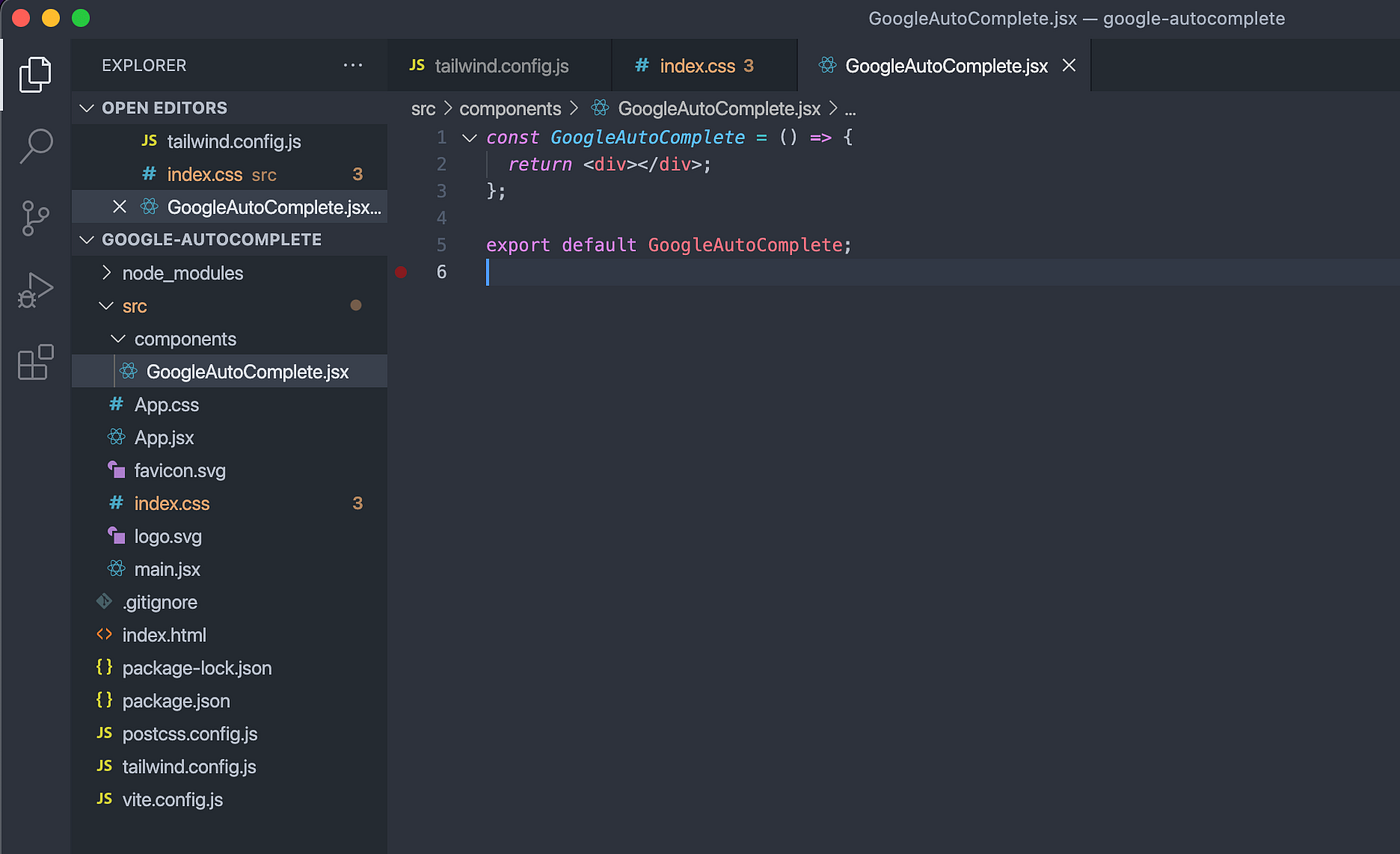This screenshot has height=854, width=1400.
Task: Open the Search view in the activity bar
Action: (x=35, y=146)
